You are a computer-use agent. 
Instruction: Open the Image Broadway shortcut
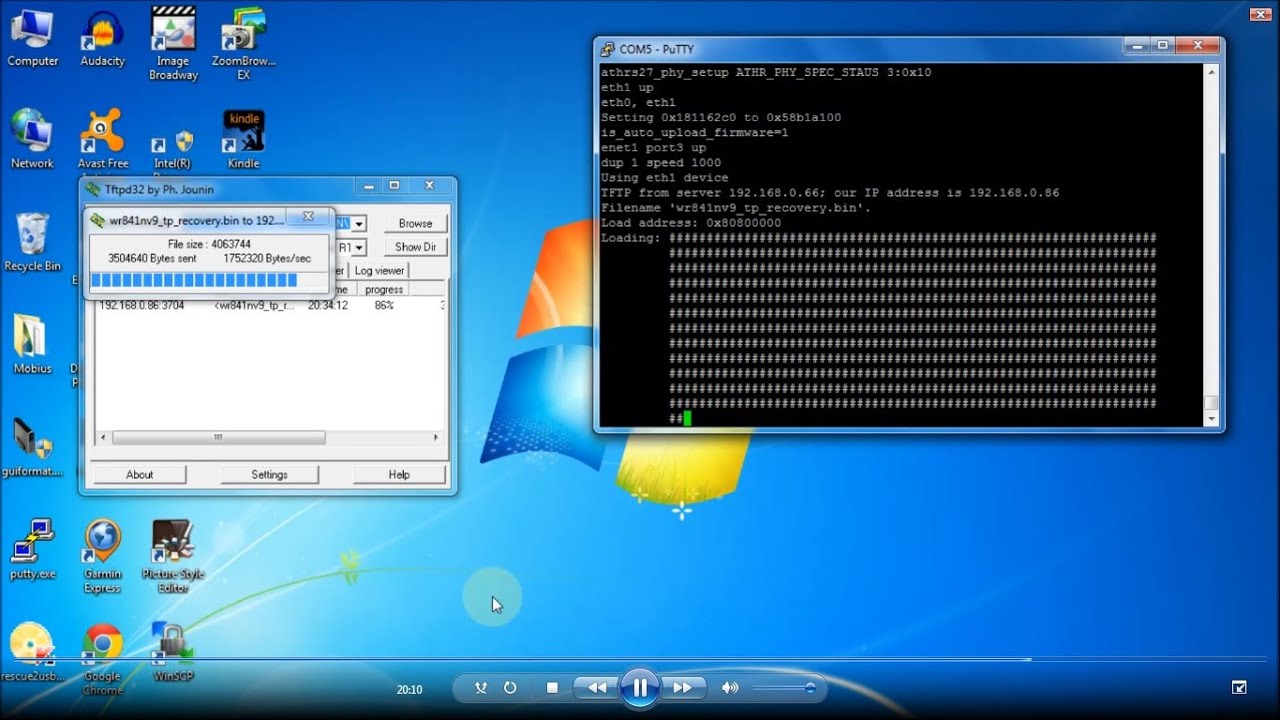click(x=173, y=43)
